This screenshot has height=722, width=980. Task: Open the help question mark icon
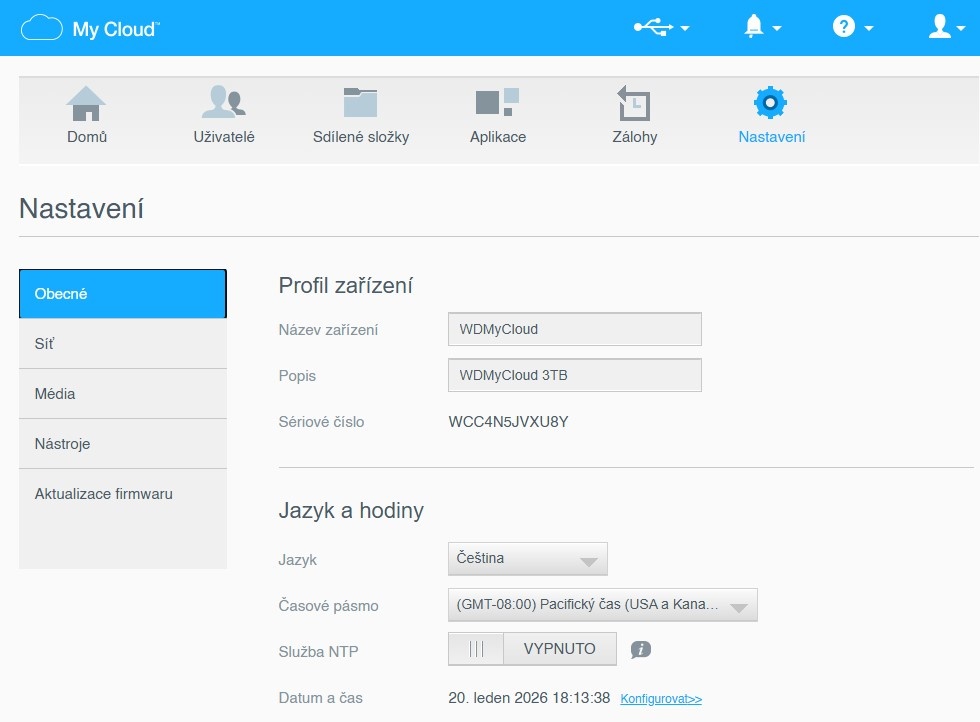[x=843, y=26]
